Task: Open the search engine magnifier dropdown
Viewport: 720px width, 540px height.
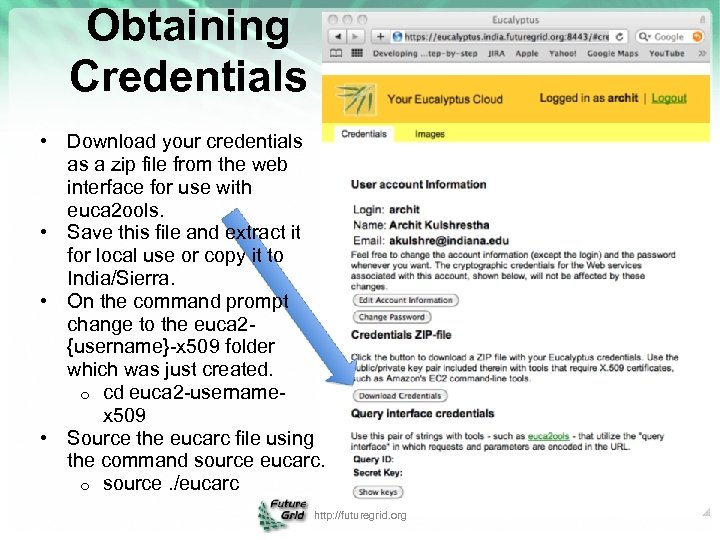Action: (x=645, y=37)
